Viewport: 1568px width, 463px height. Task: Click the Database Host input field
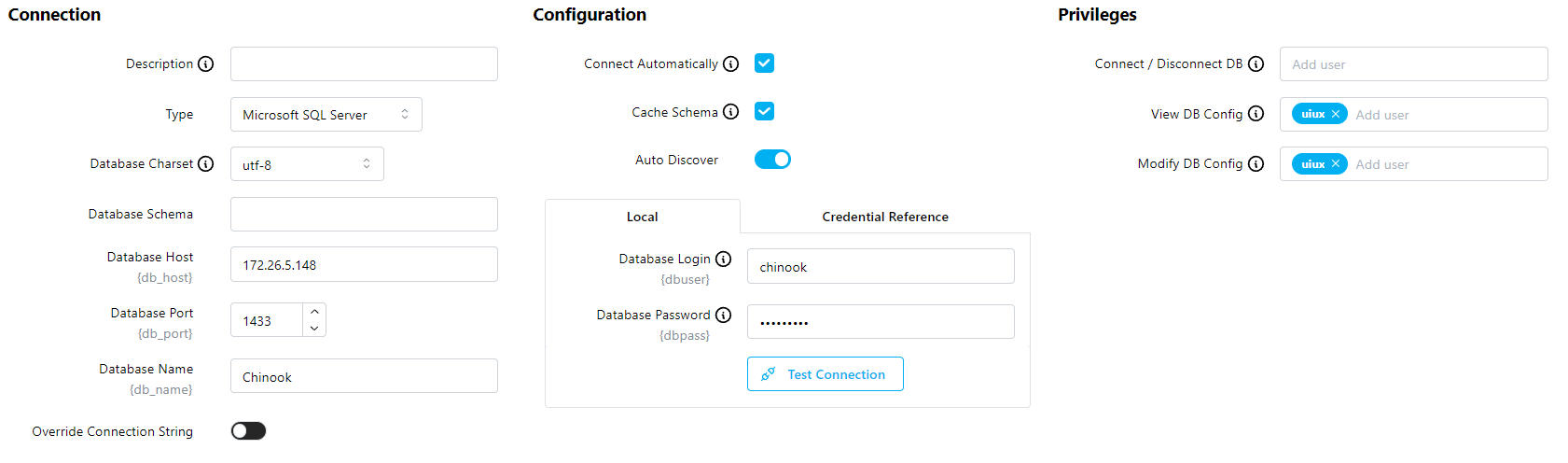[364, 265]
